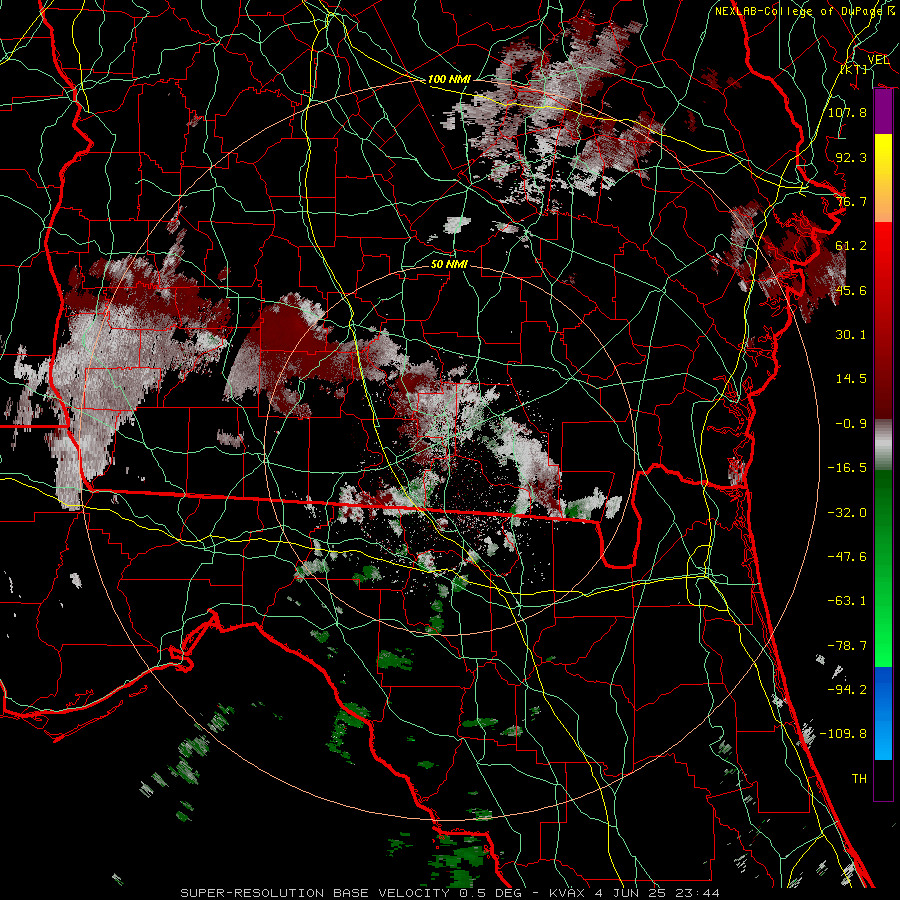Click the "100 NMI" range ring label
Screen dimensions: 900x900
[x=449, y=79]
